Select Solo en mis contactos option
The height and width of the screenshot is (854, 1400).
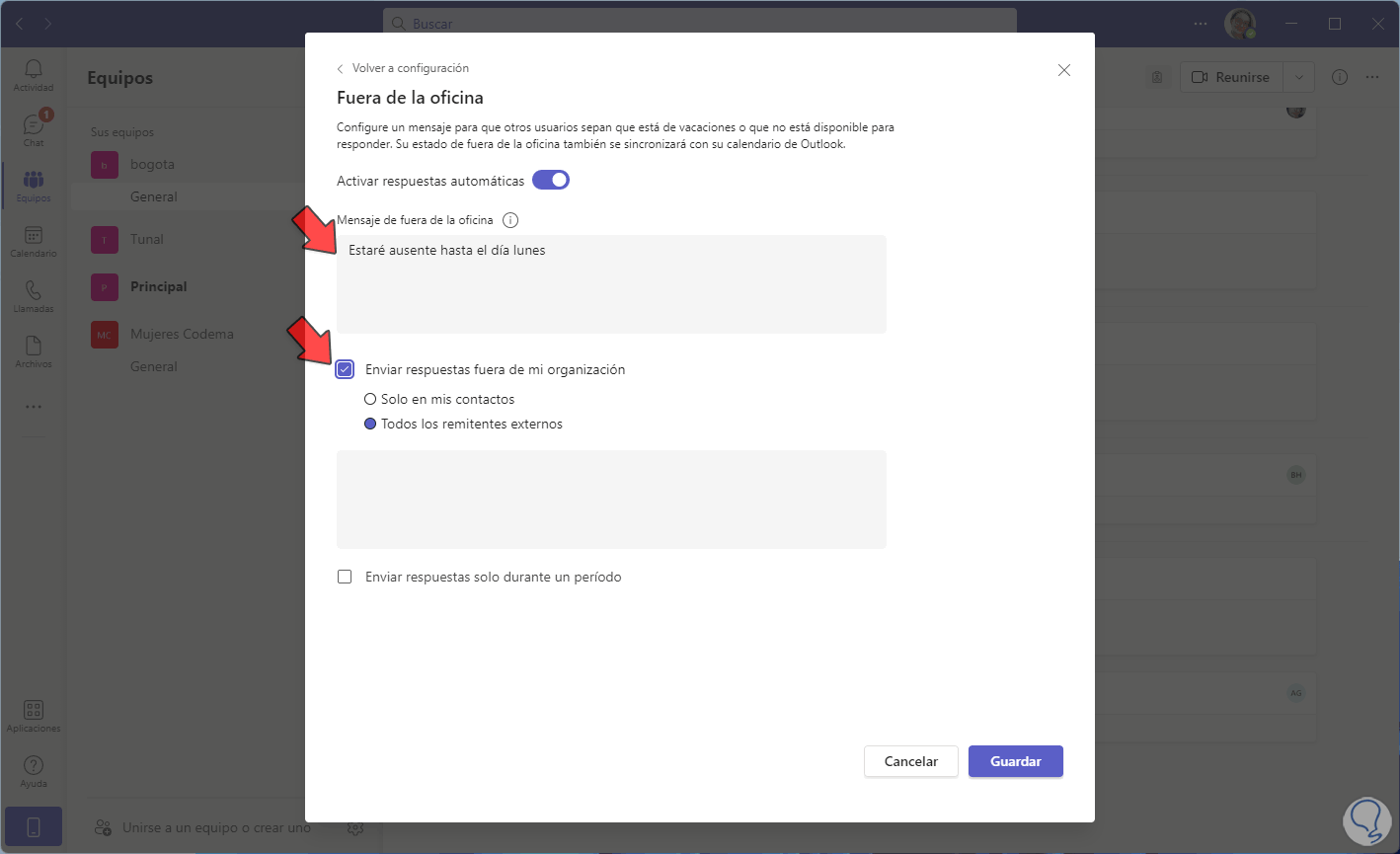pyautogui.click(x=370, y=400)
